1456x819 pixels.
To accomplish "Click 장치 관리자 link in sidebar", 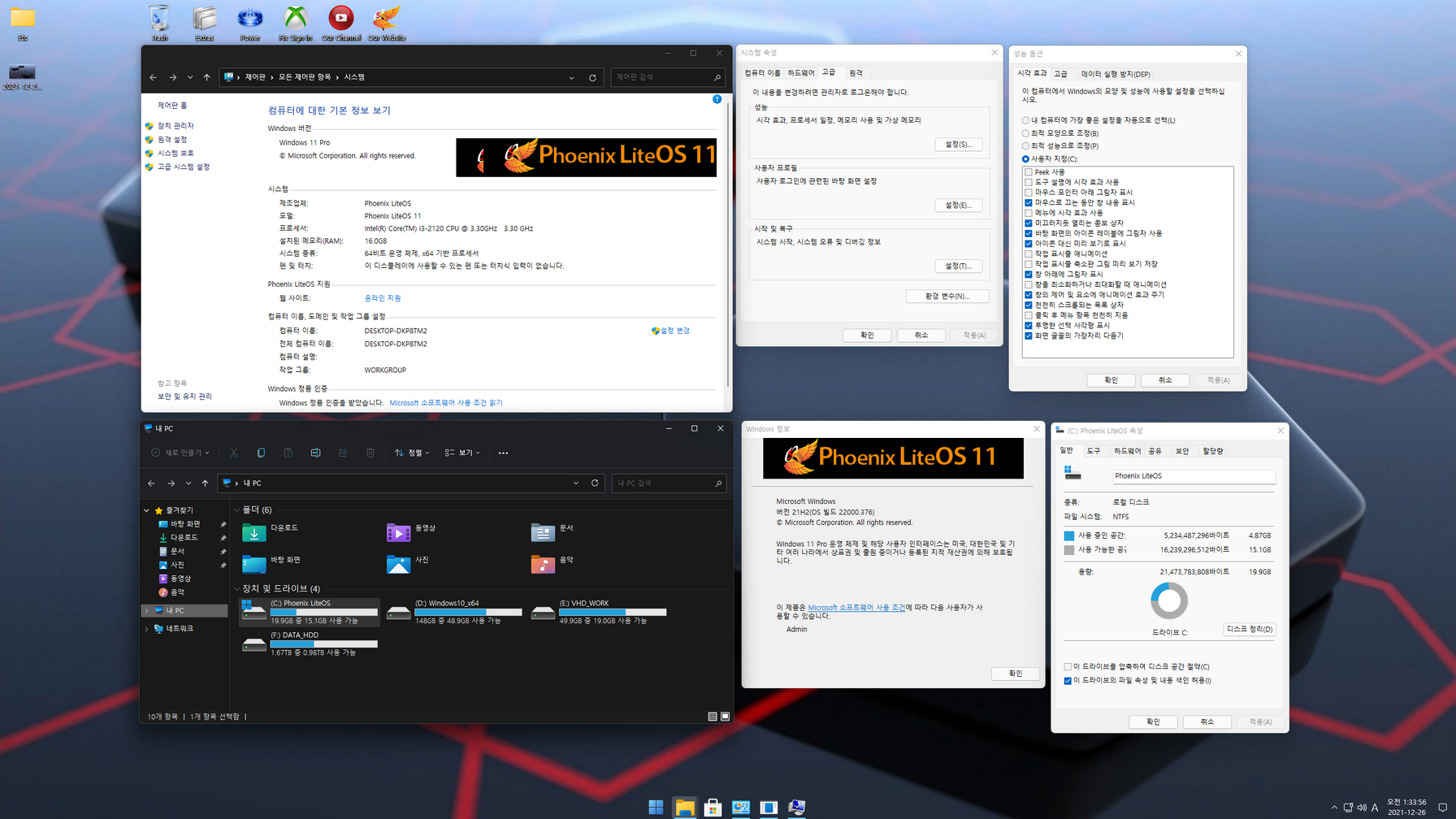I will click(175, 126).
